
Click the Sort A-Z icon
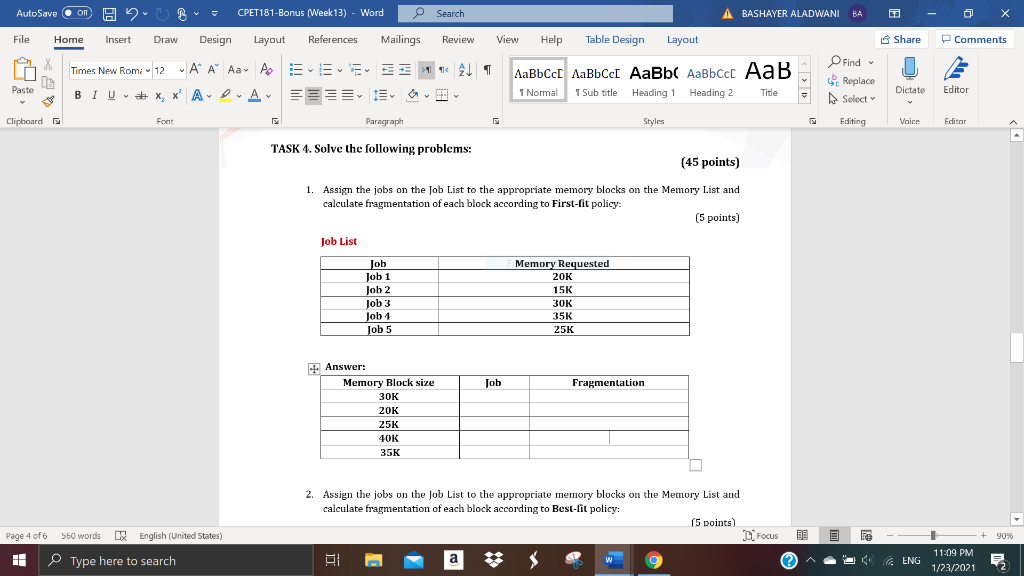pos(465,69)
